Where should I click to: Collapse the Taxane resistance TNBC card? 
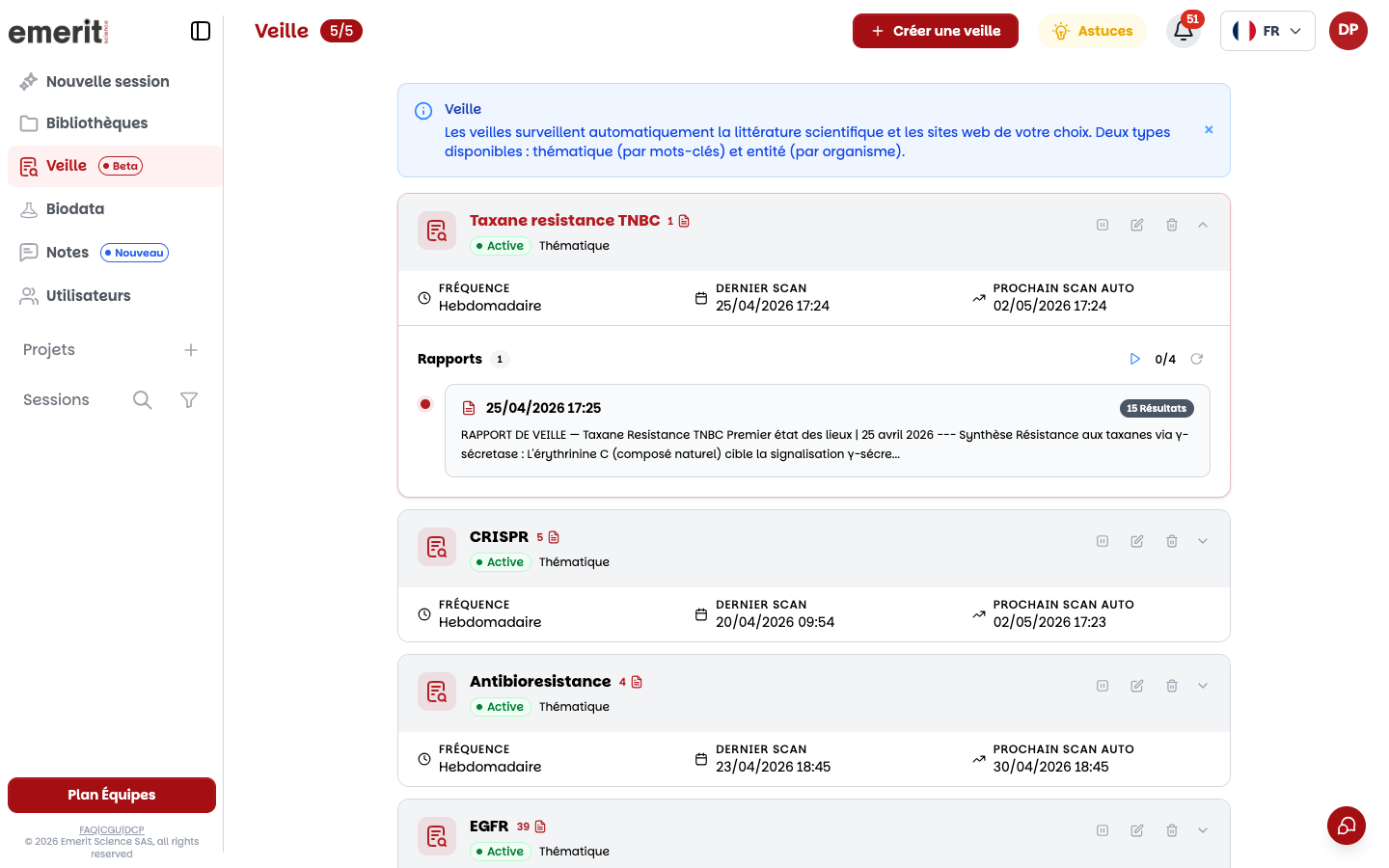coord(1203,225)
